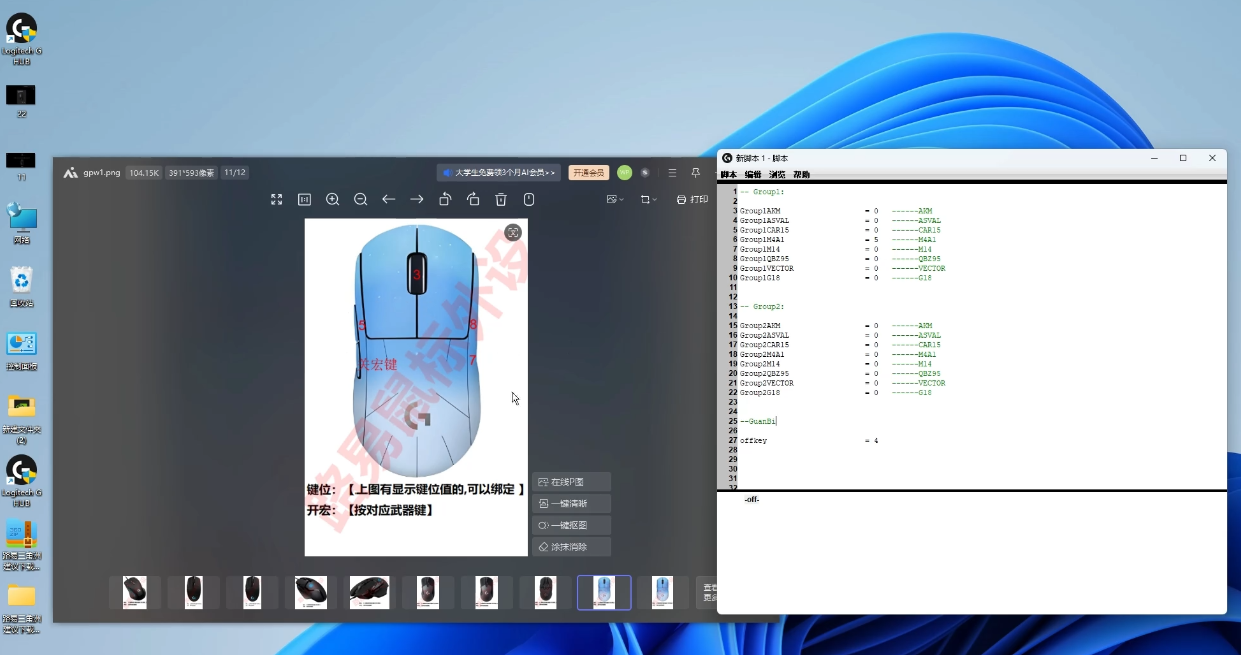Expand the crop tool dropdown
The height and width of the screenshot is (655, 1241).
(650, 200)
